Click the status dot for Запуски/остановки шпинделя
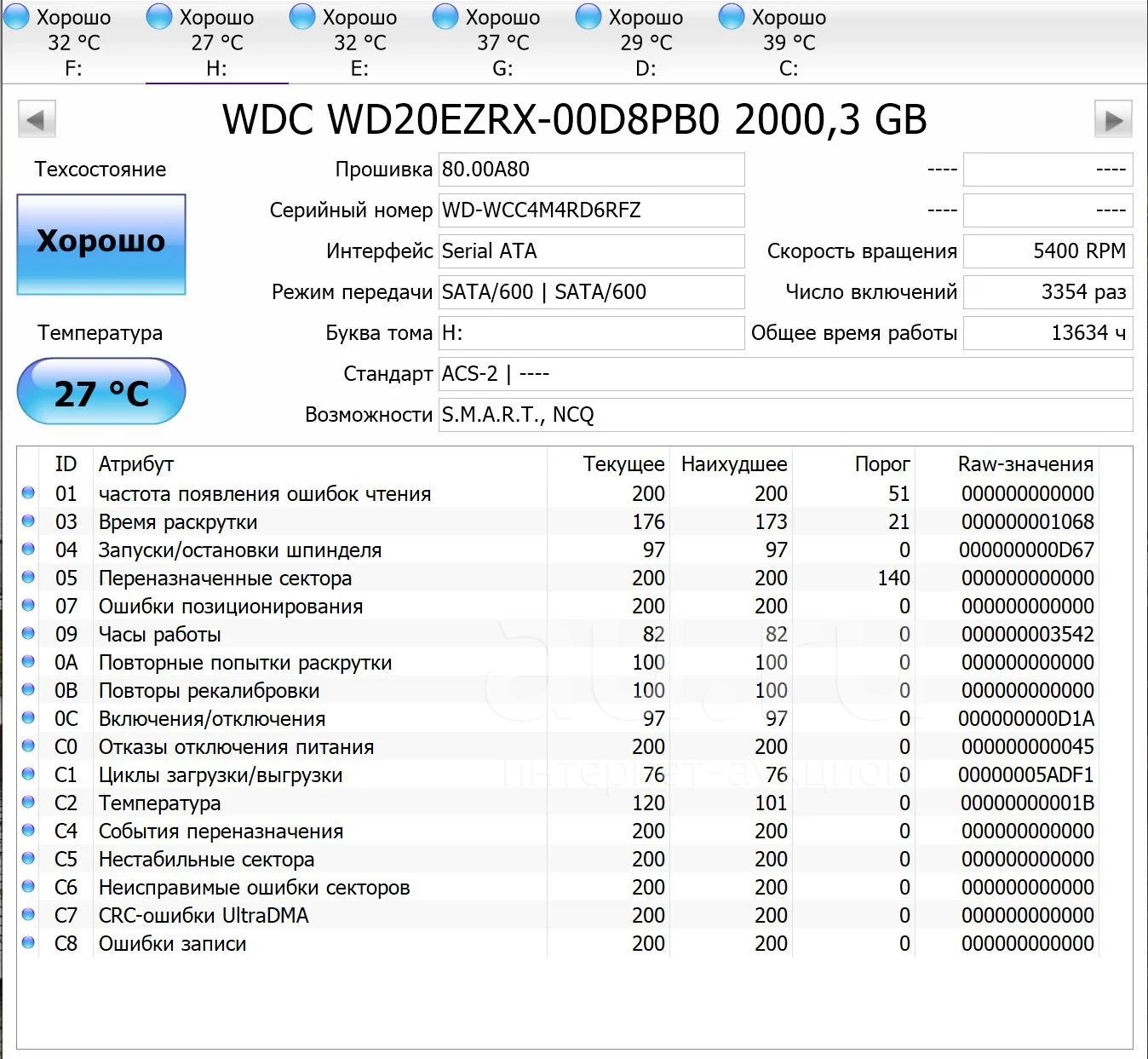This screenshot has height=1059, width=1148. (28, 549)
